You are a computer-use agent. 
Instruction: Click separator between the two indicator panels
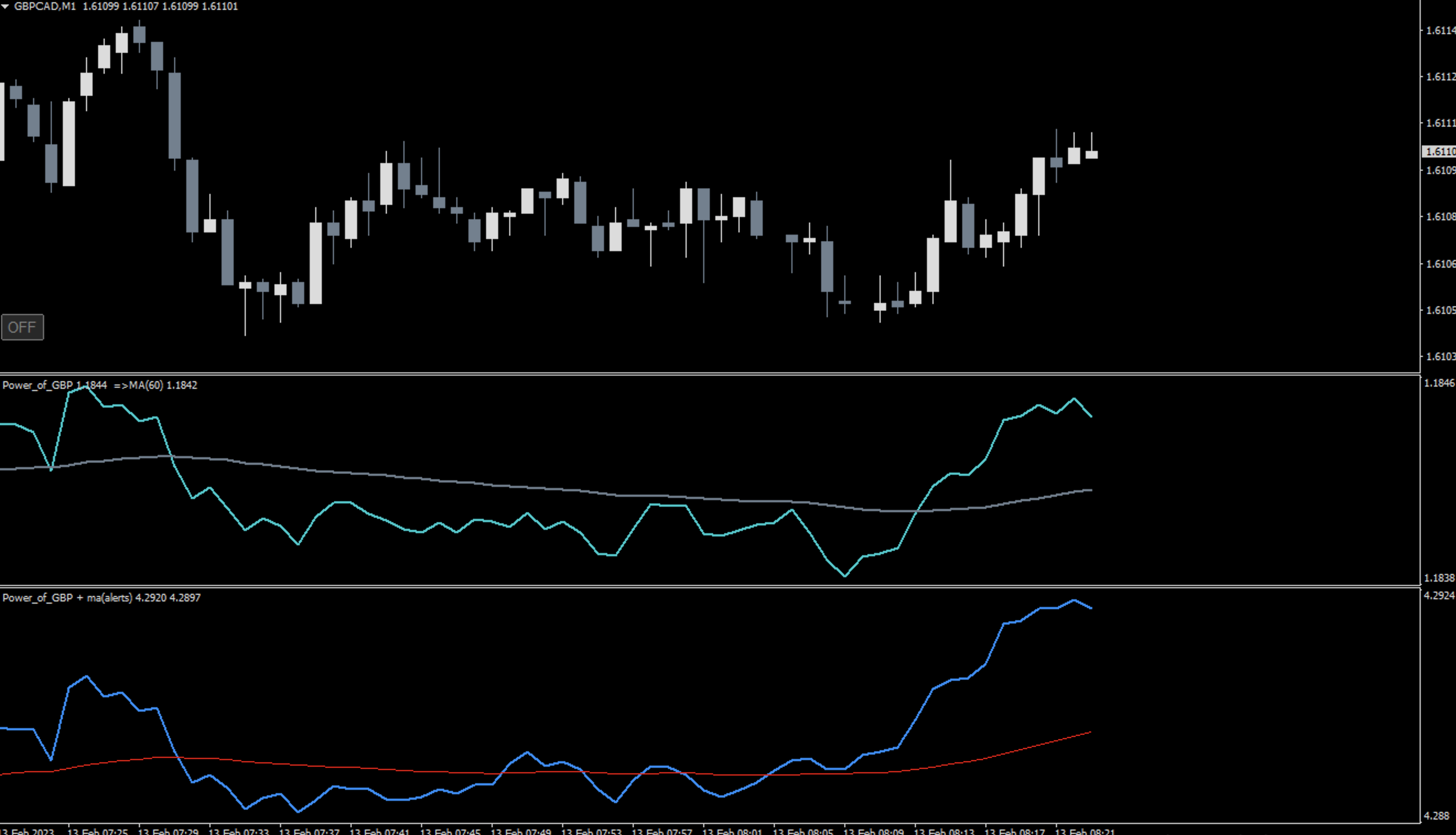[688, 586]
